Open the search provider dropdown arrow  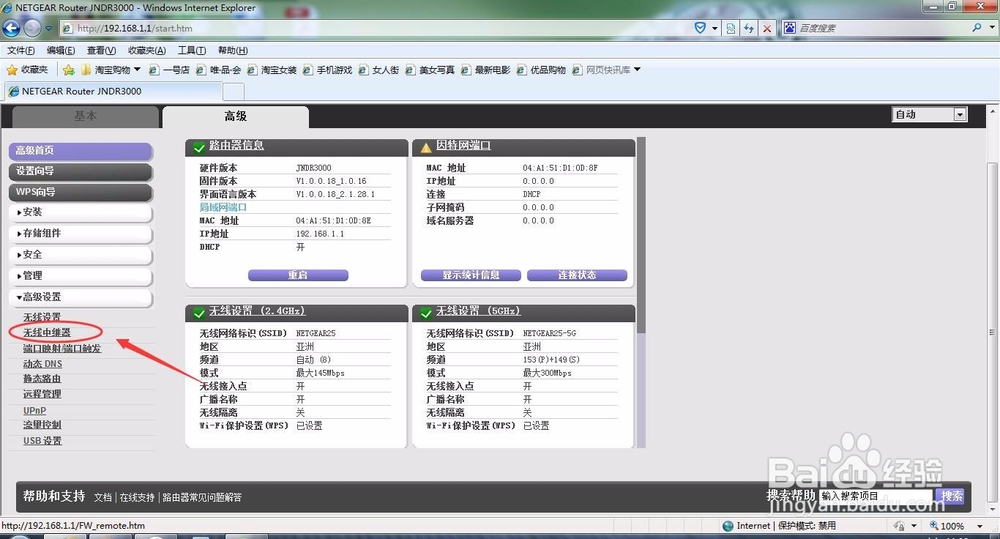(992, 27)
